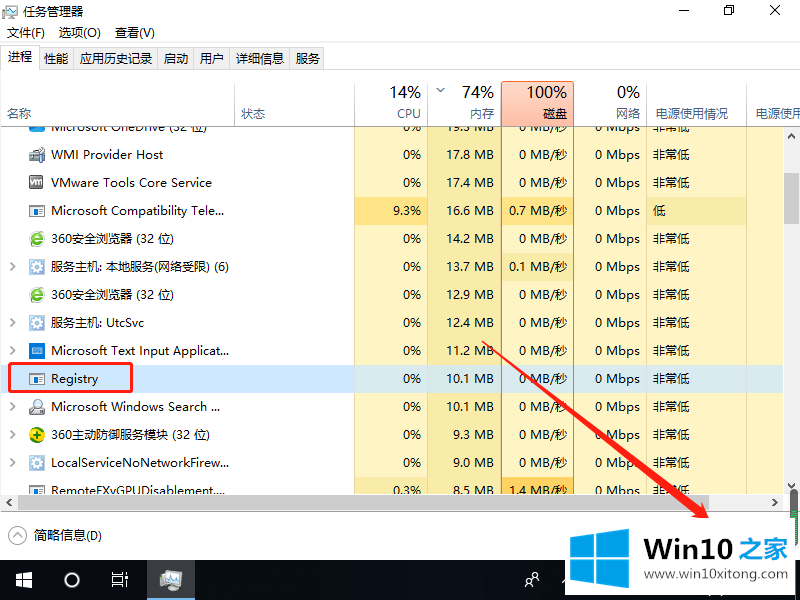
Task: Switch to the 应用历史记录 tab
Action: [116, 59]
